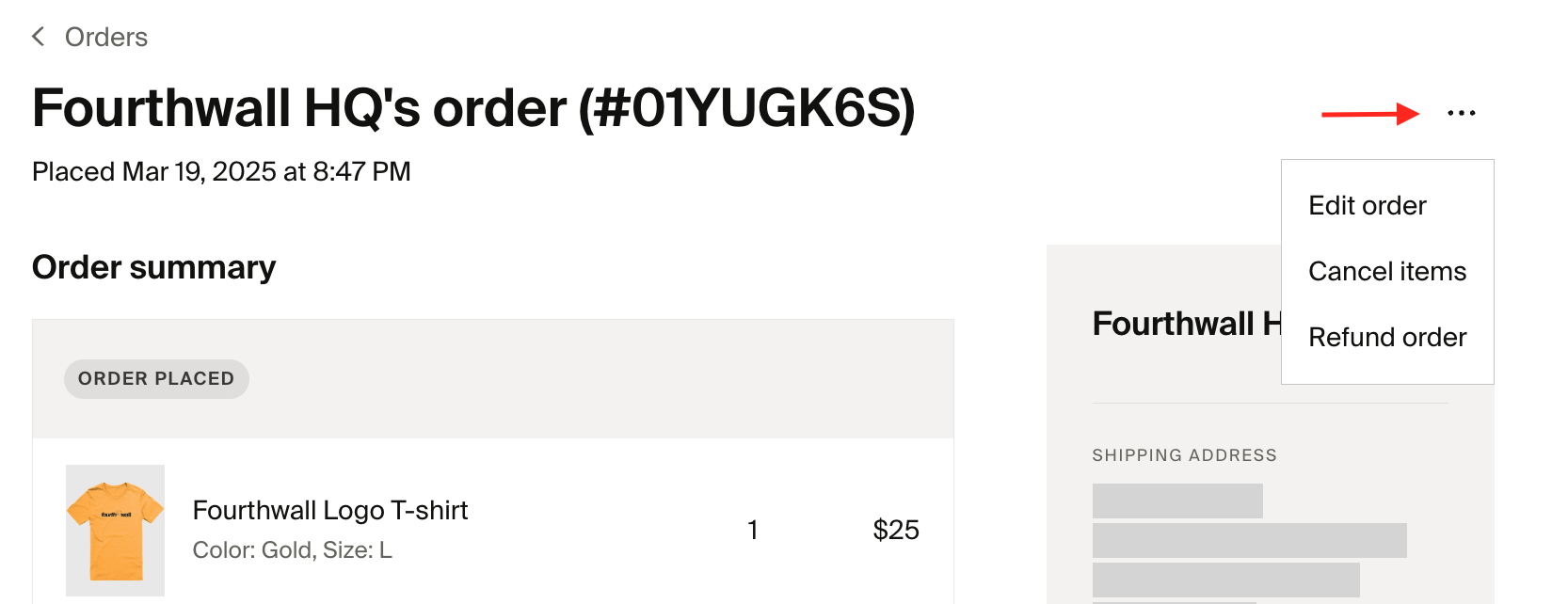This screenshot has height=604, width=1568.
Task: Click the ORDER PLACED status badge
Action: (x=156, y=378)
